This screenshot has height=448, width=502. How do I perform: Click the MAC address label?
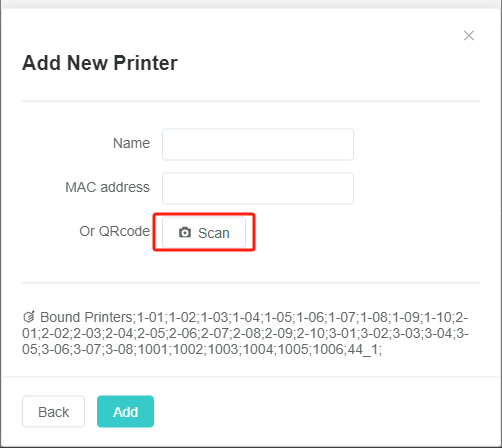pos(107,187)
